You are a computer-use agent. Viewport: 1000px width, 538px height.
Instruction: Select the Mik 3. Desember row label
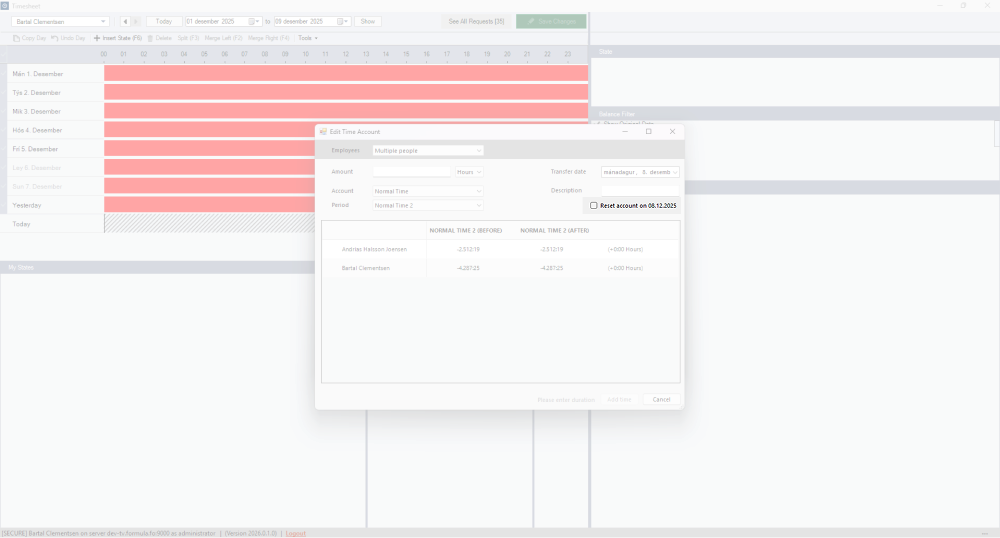tap(36, 112)
